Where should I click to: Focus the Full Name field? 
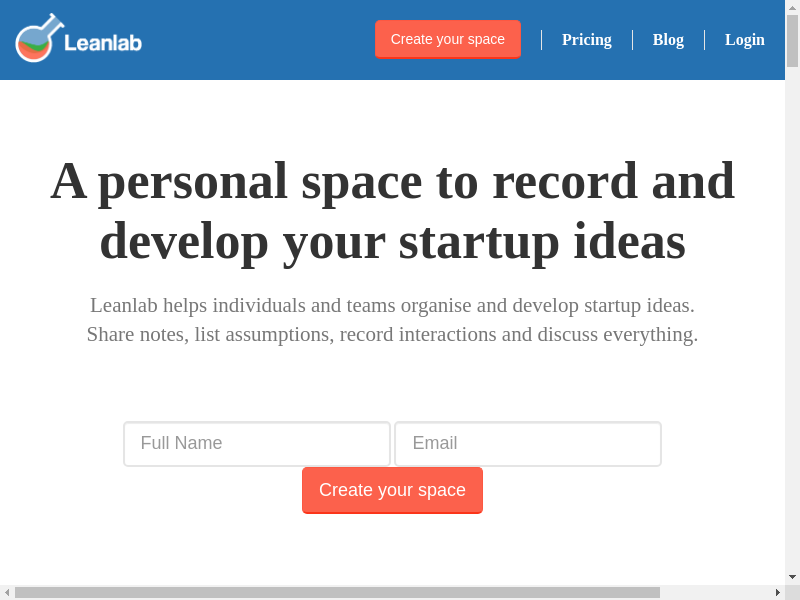[257, 443]
